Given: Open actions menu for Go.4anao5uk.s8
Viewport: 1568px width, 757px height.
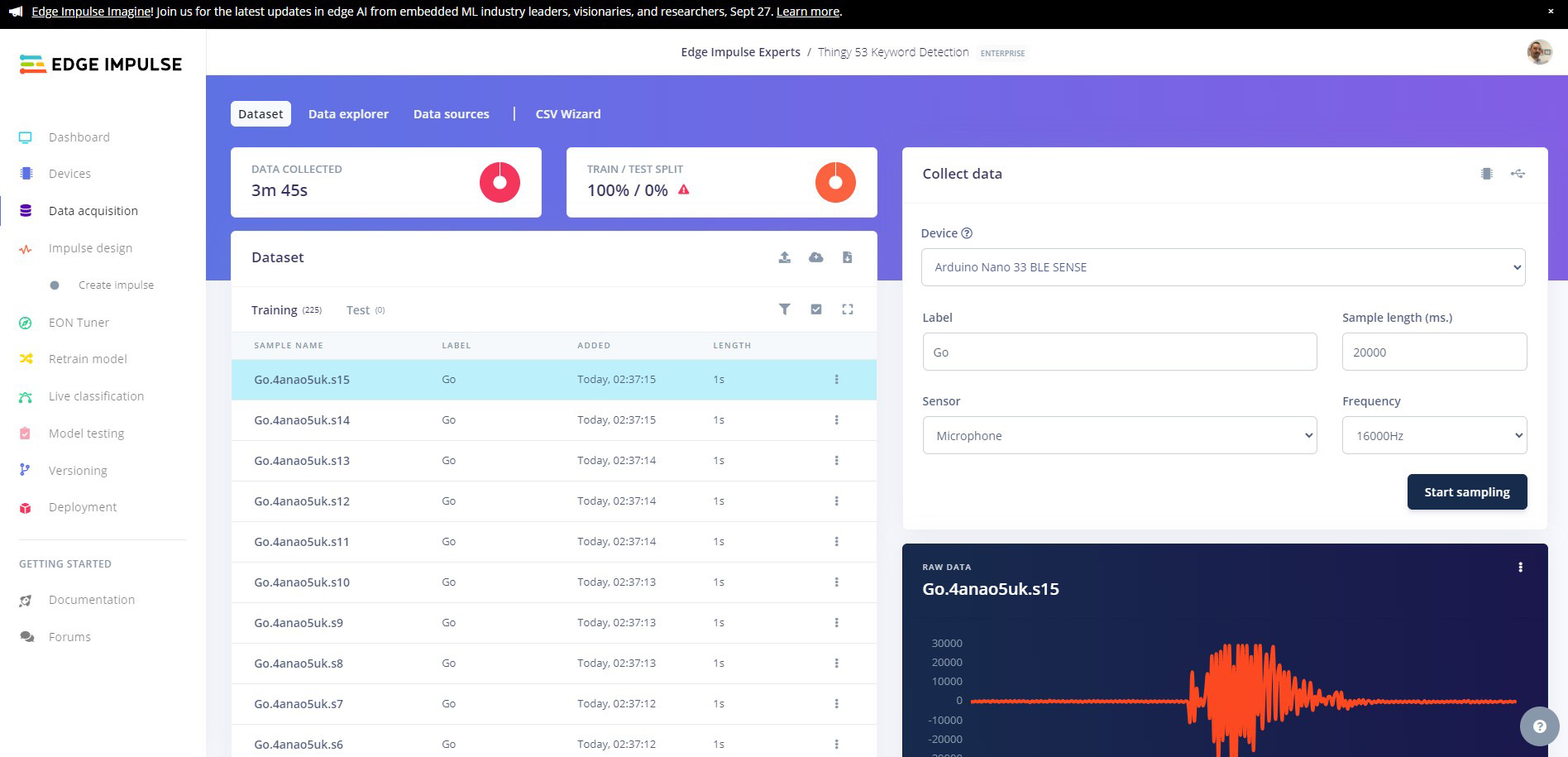Looking at the screenshot, I should 837,664.
